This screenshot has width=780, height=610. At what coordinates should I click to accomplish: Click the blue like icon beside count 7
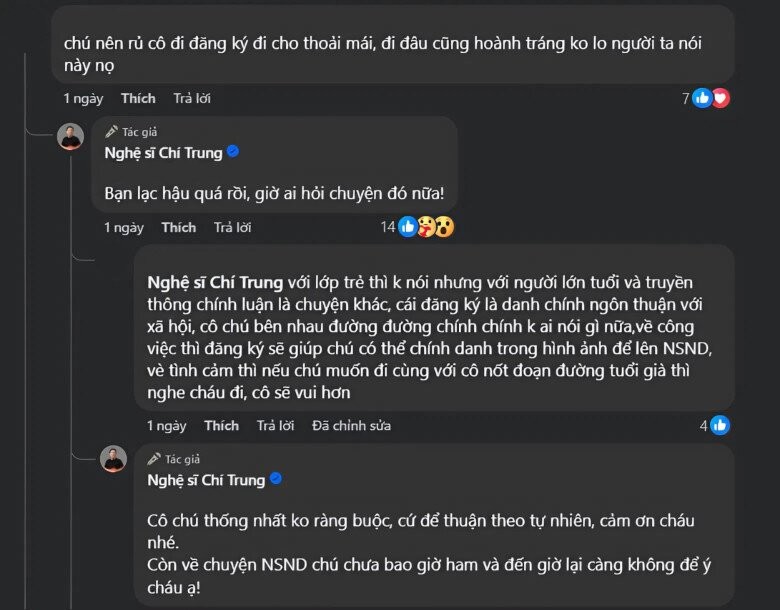tap(702, 98)
